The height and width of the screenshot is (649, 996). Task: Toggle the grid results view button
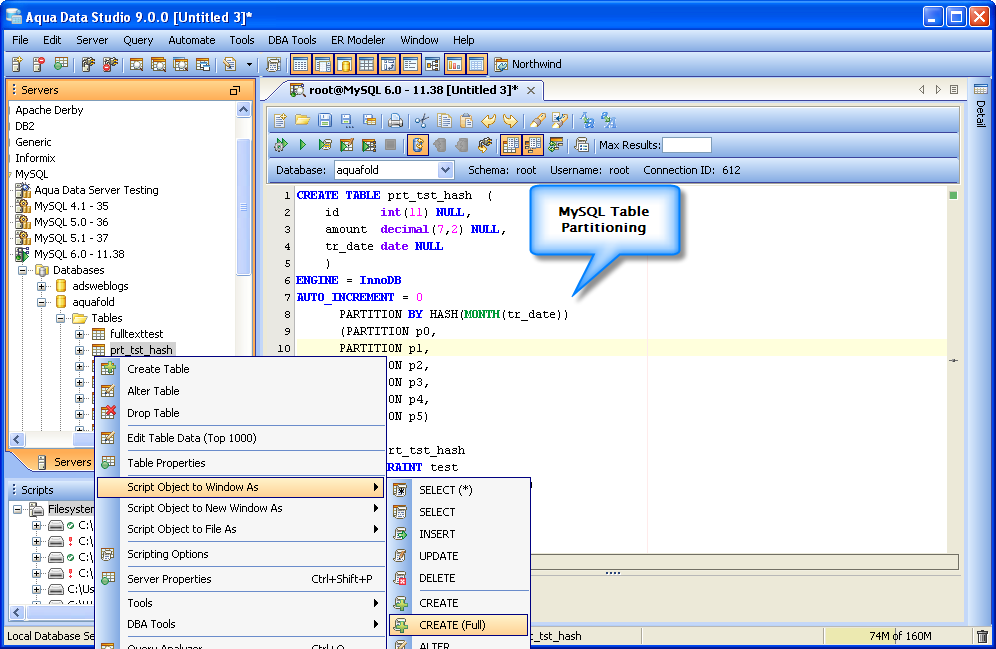(x=511, y=145)
